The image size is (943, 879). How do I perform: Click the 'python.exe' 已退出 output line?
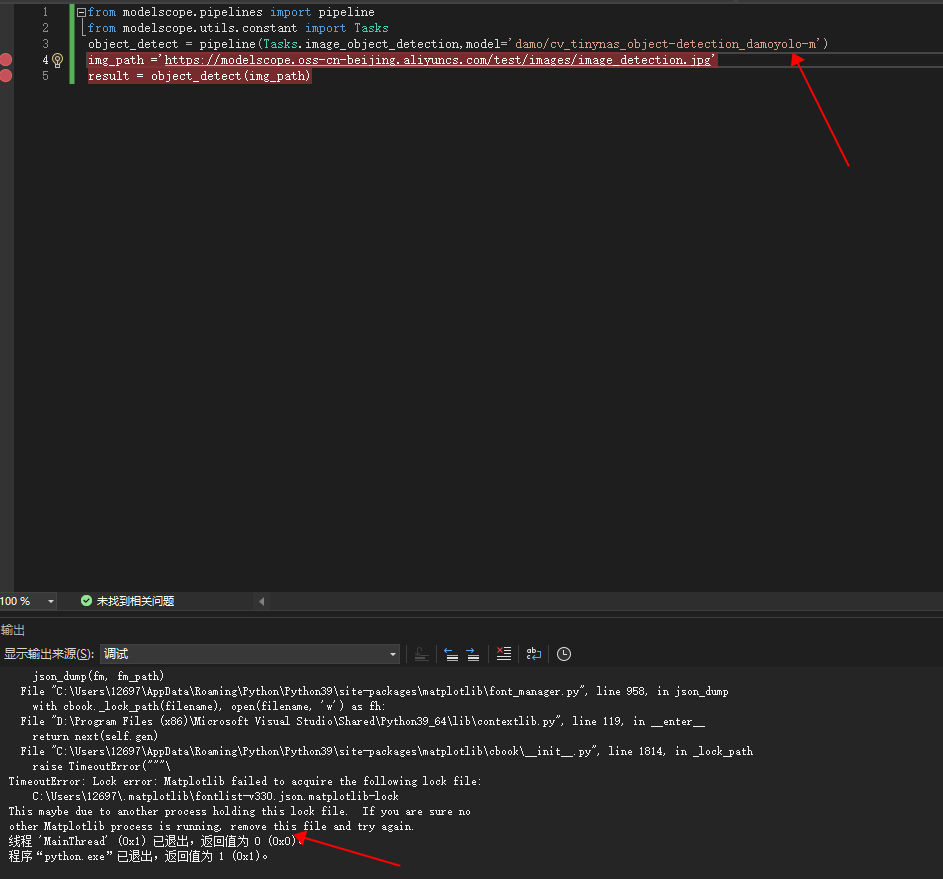138,856
